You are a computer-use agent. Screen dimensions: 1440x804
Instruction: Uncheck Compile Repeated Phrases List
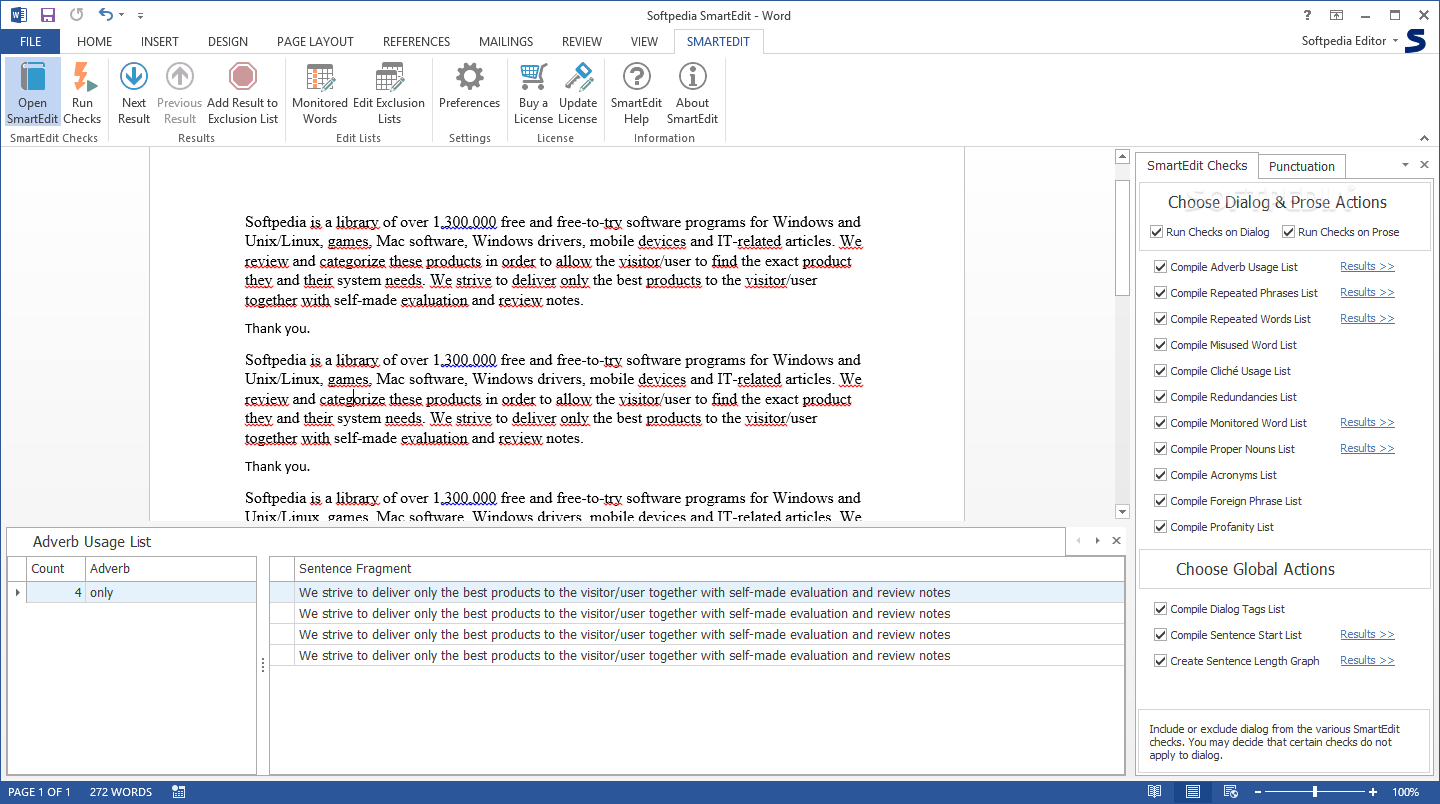click(1160, 293)
